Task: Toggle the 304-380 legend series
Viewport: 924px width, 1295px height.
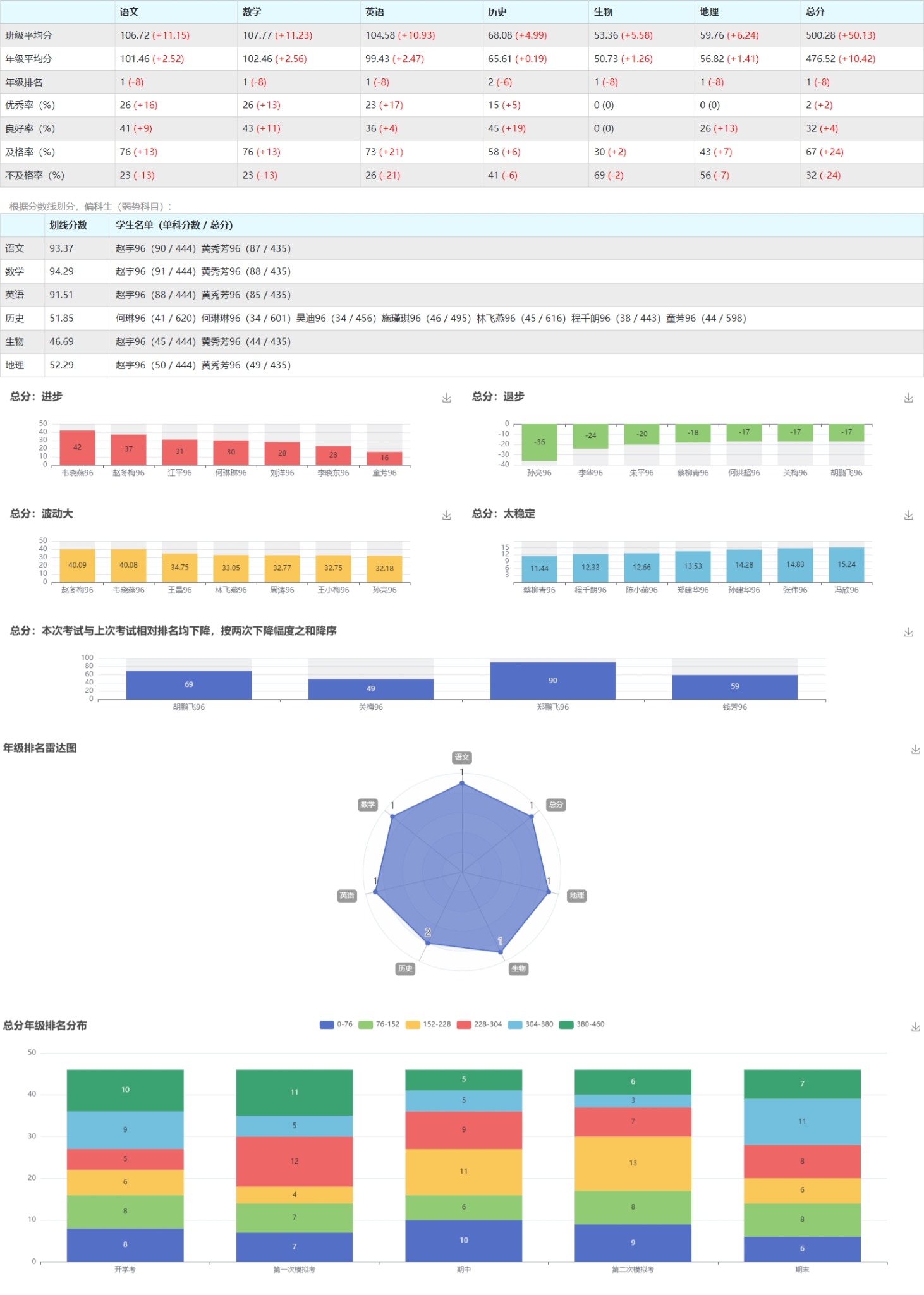Action: click(531, 1024)
